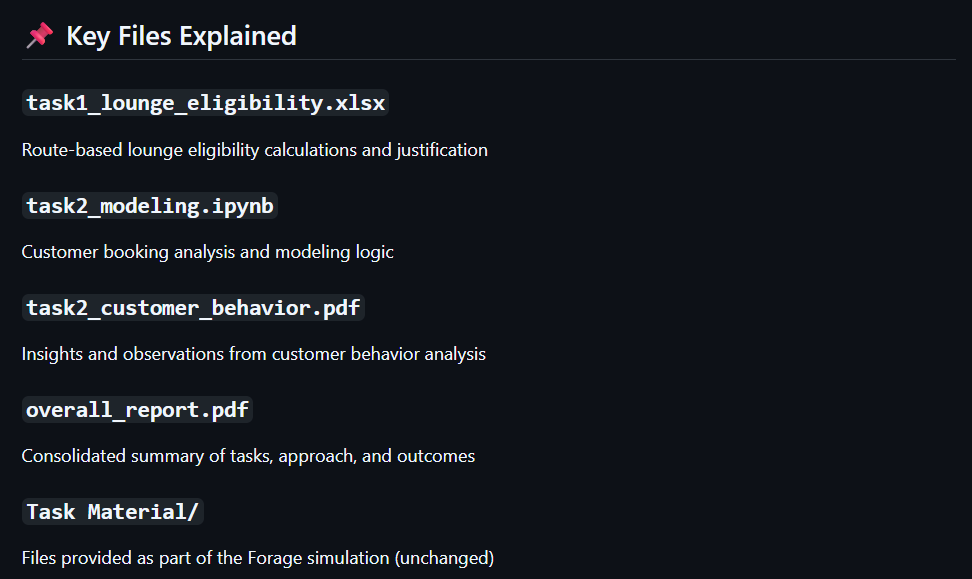Select the overall_report.pdf file name
This screenshot has width=972, height=579.
click(138, 410)
